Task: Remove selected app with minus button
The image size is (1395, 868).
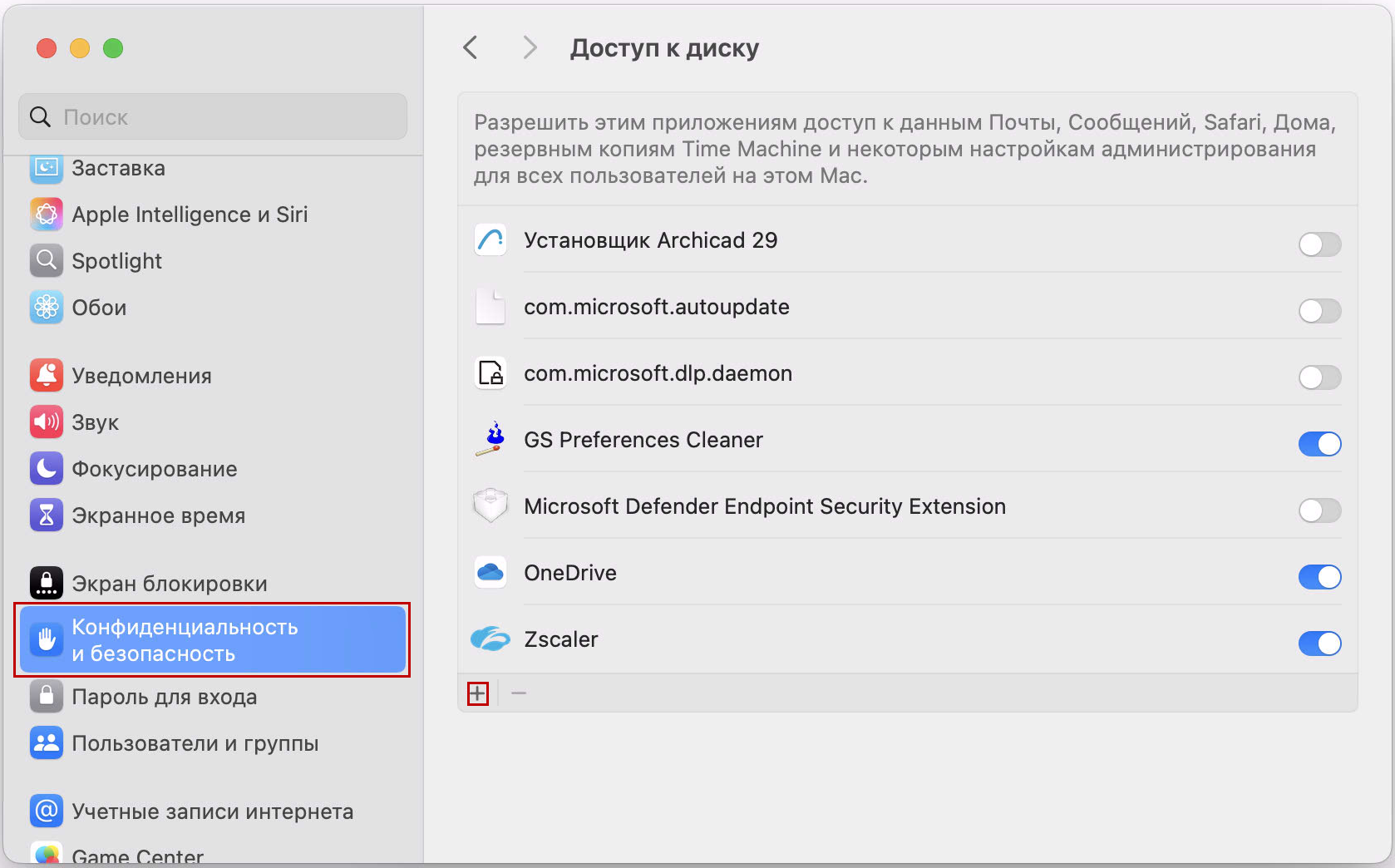Action: [x=520, y=692]
